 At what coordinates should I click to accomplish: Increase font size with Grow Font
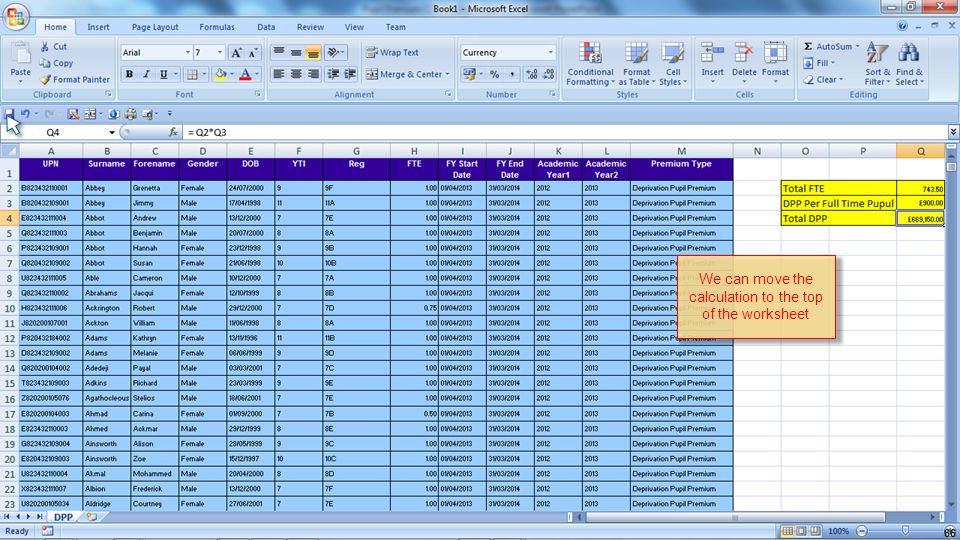point(236,53)
